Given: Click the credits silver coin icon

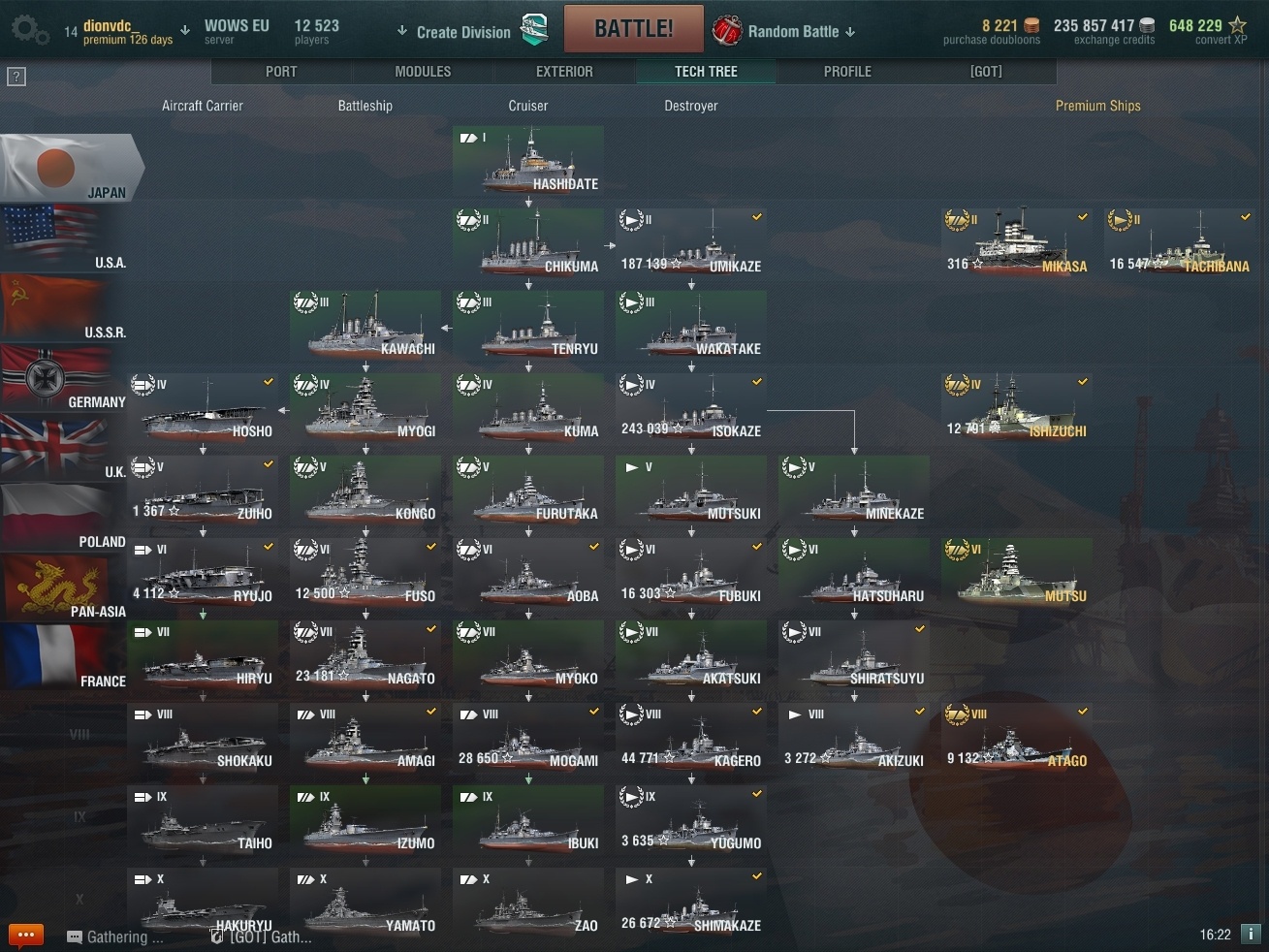Looking at the screenshot, I should tap(1147, 25).
